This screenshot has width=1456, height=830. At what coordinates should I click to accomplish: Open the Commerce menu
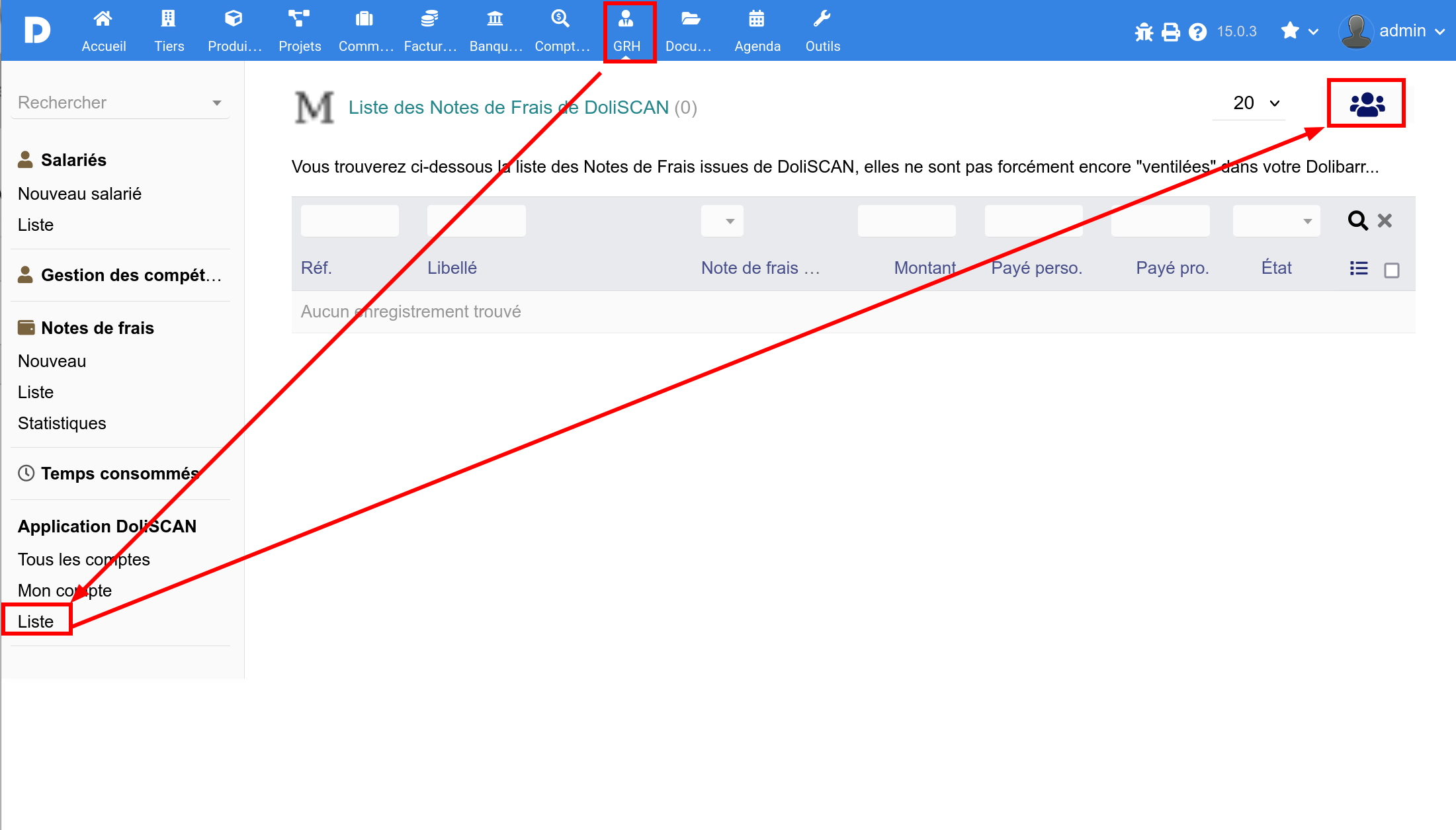point(365,30)
